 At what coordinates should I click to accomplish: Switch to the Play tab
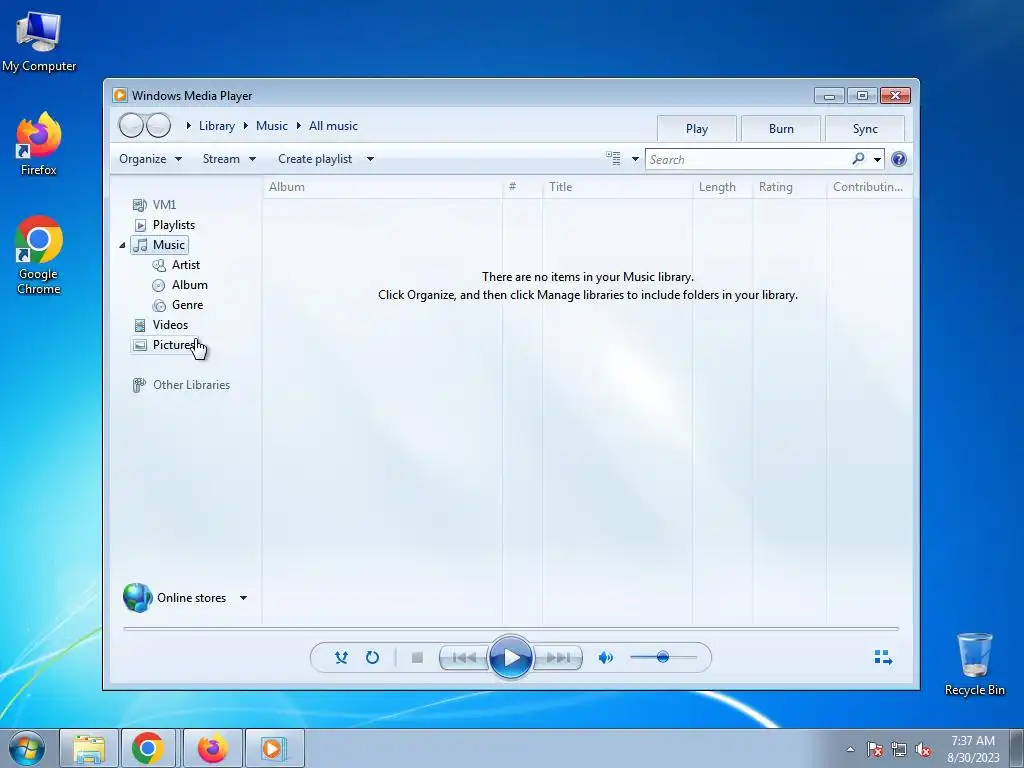(697, 129)
